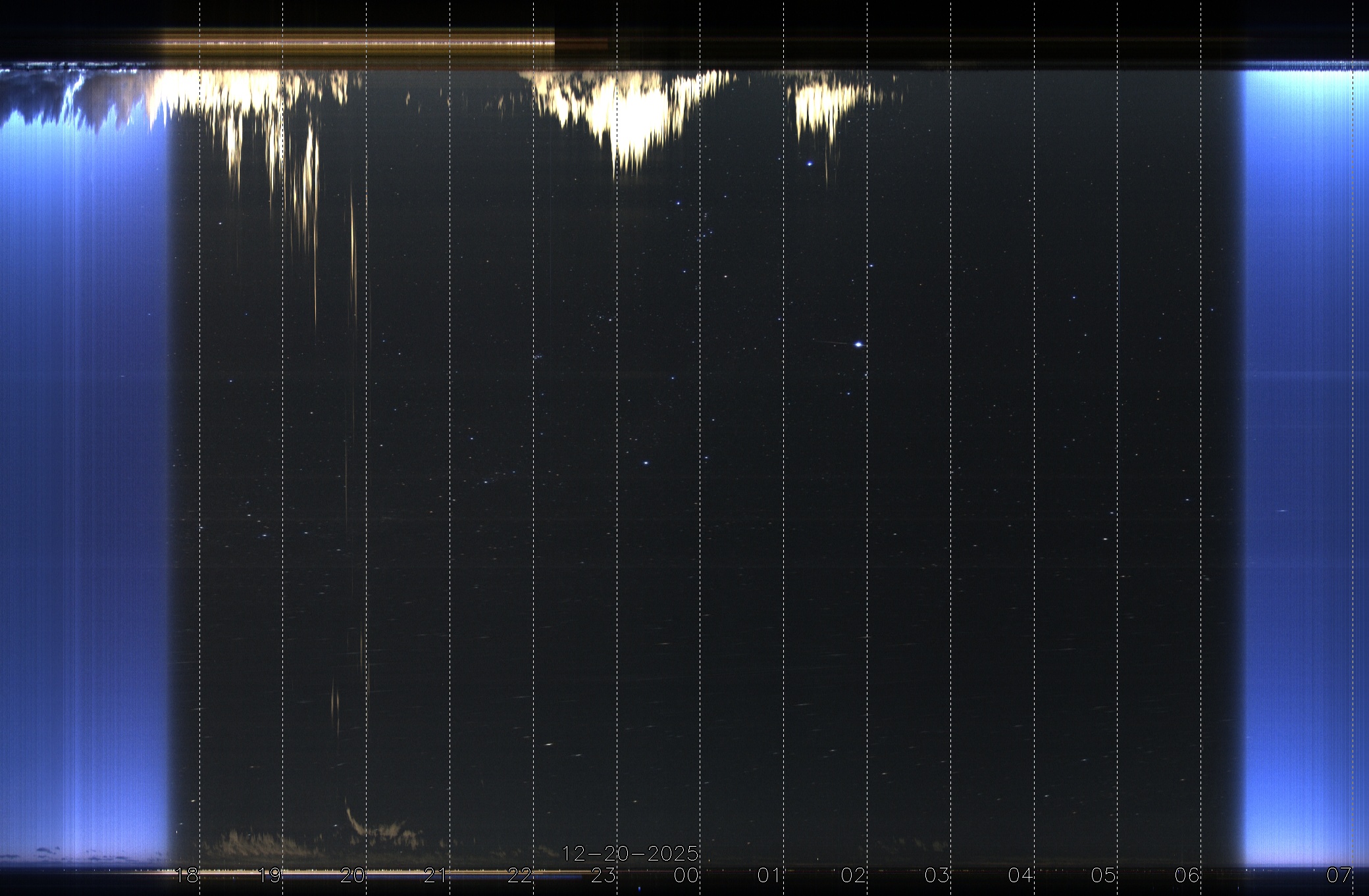Click the bright blue star below clouds near 01
Image resolution: width=1369 pixels, height=896 pixels.
[810, 163]
